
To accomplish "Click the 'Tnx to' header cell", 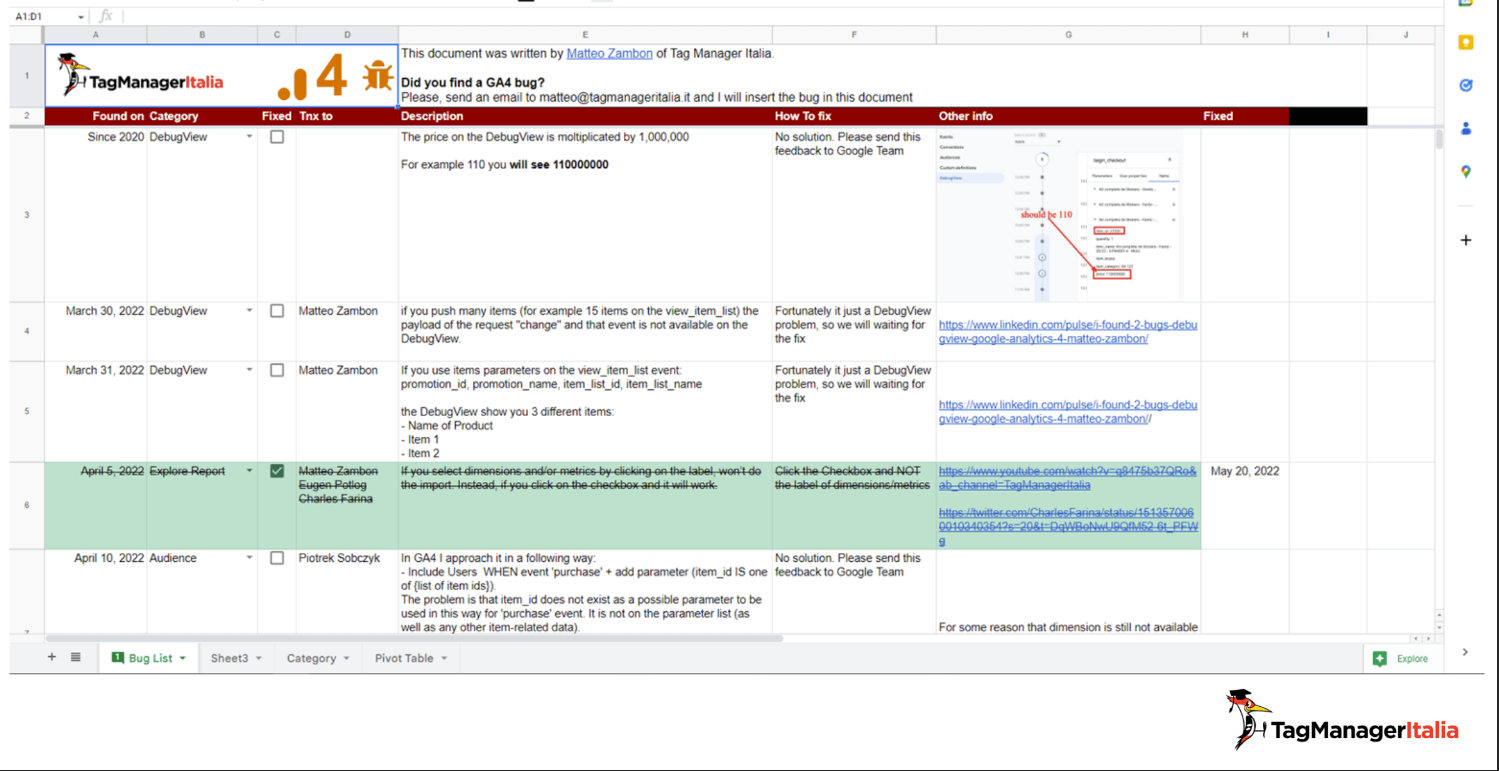I will click(x=347, y=116).
